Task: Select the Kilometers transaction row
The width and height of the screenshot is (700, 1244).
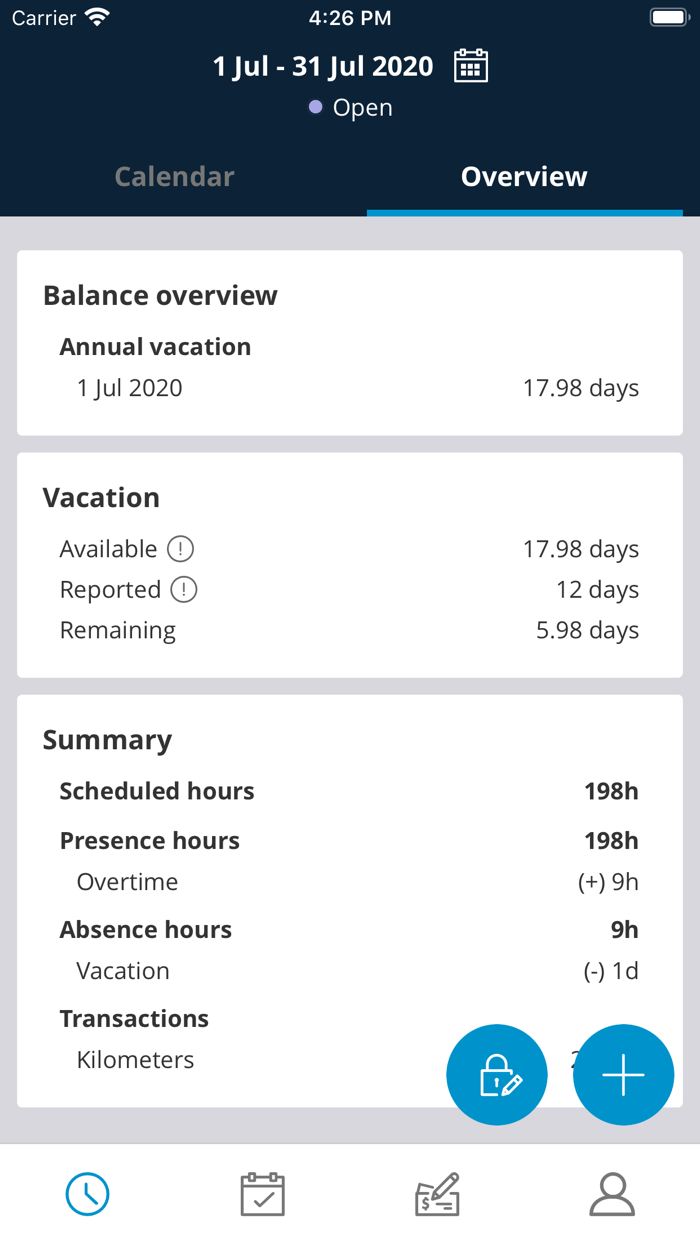Action: pos(135,1059)
